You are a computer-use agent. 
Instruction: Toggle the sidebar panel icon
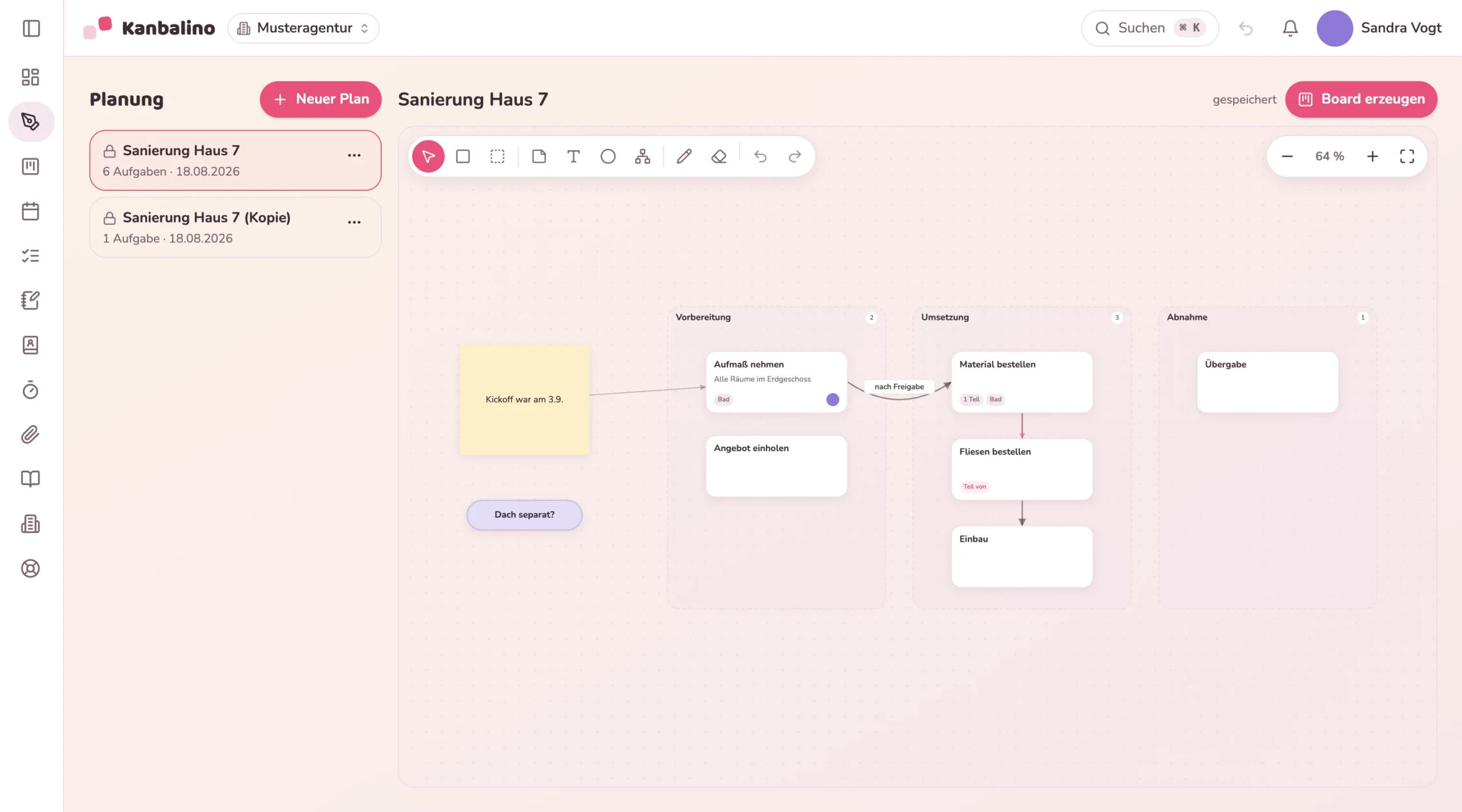(31, 28)
